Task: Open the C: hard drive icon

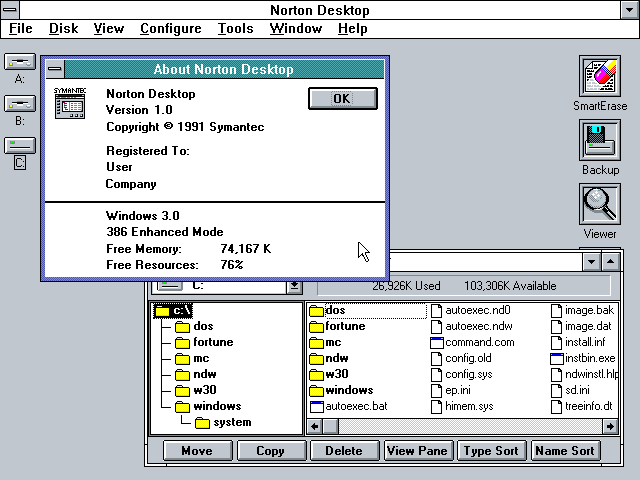Action: (x=20, y=146)
